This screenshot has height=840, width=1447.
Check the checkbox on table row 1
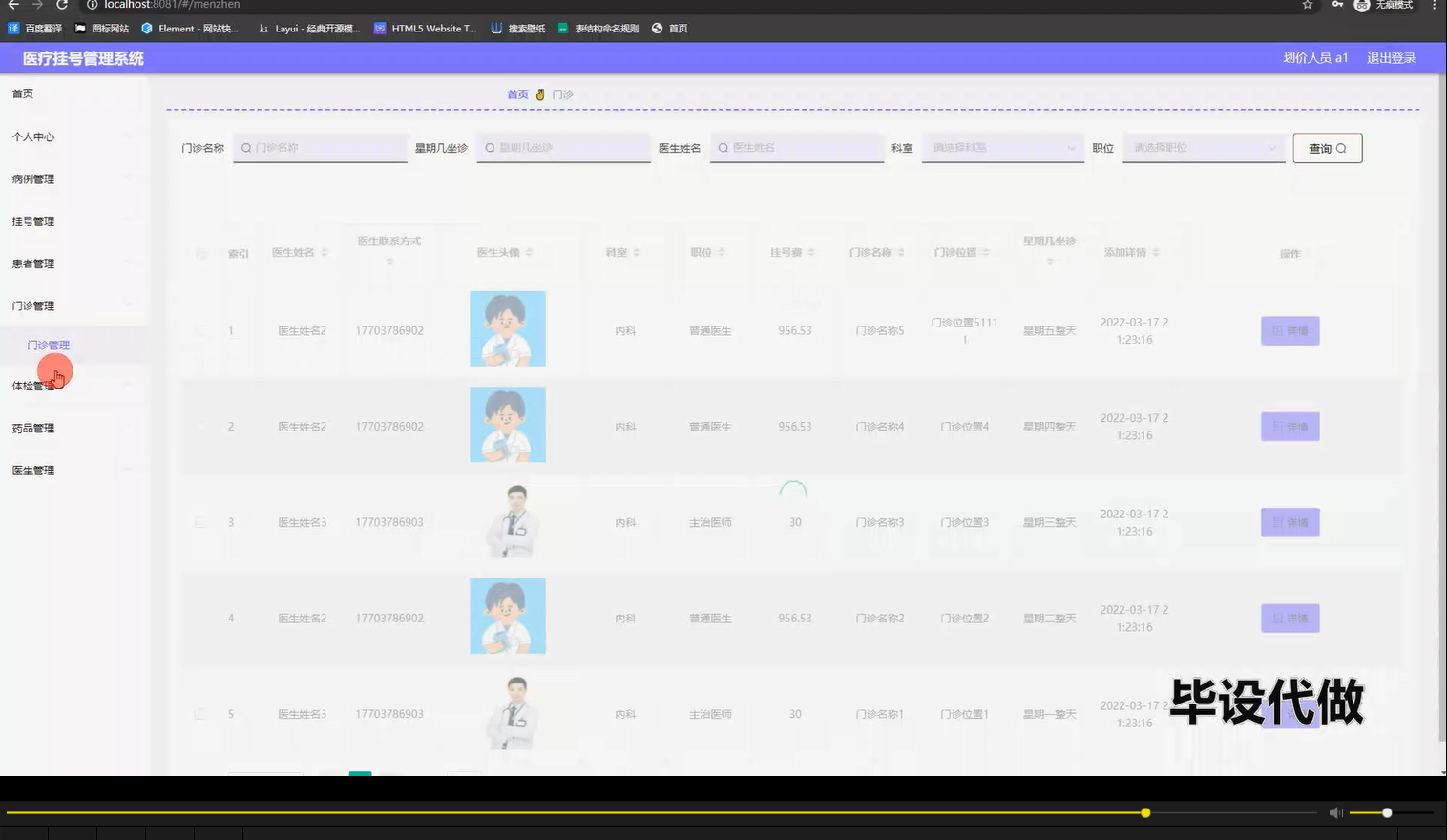[x=199, y=330]
